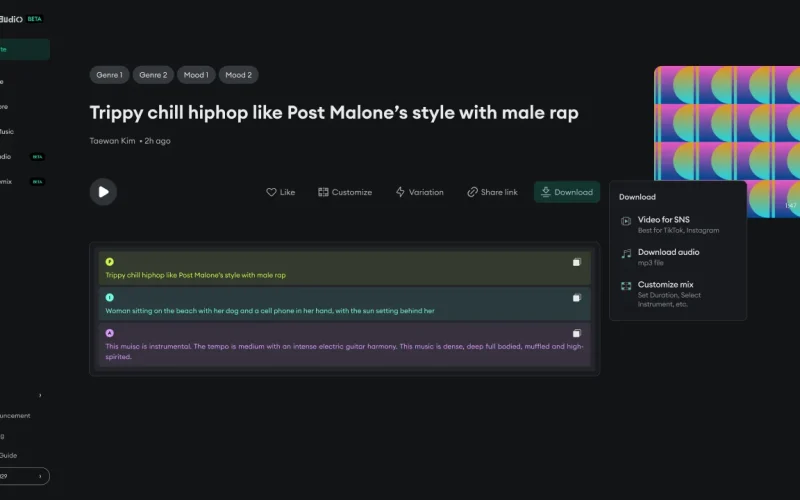The width and height of the screenshot is (800, 500).
Task: Click the purple audio badge icon
Action: pyautogui.click(x=110, y=333)
